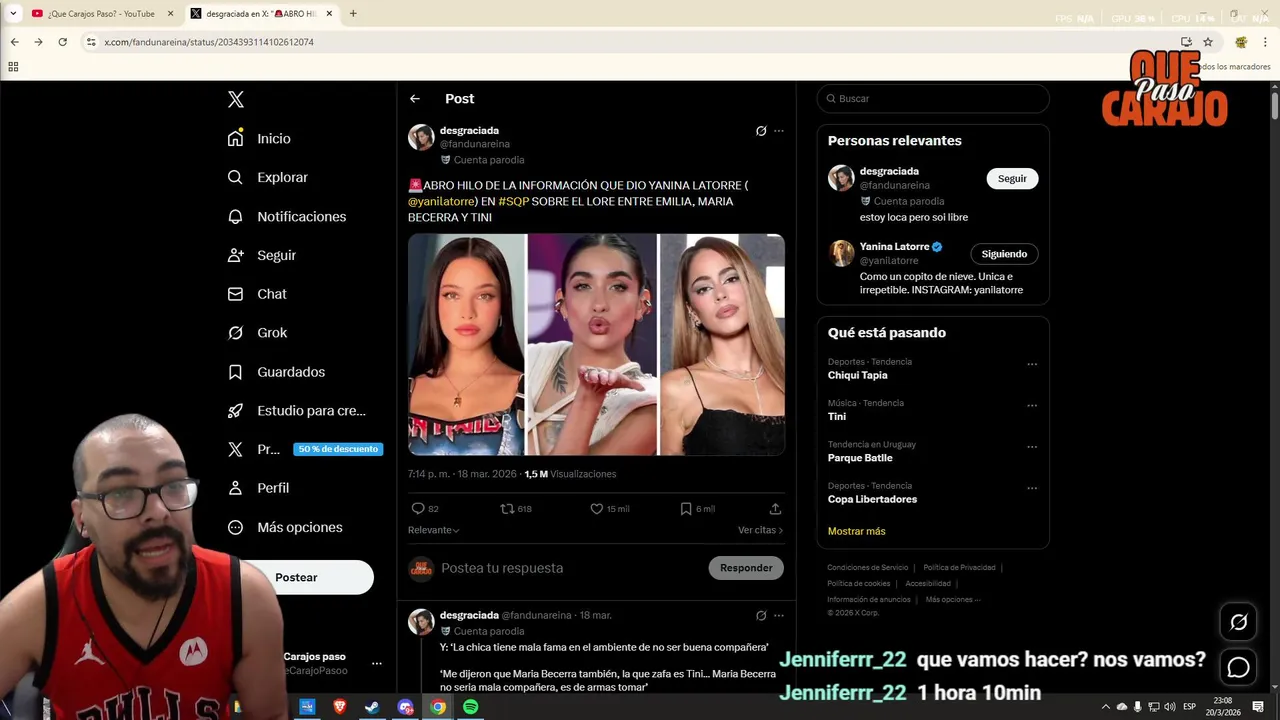Click the @yanilatorre mention link
This screenshot has width=1280, height=720.
point(441,201)
